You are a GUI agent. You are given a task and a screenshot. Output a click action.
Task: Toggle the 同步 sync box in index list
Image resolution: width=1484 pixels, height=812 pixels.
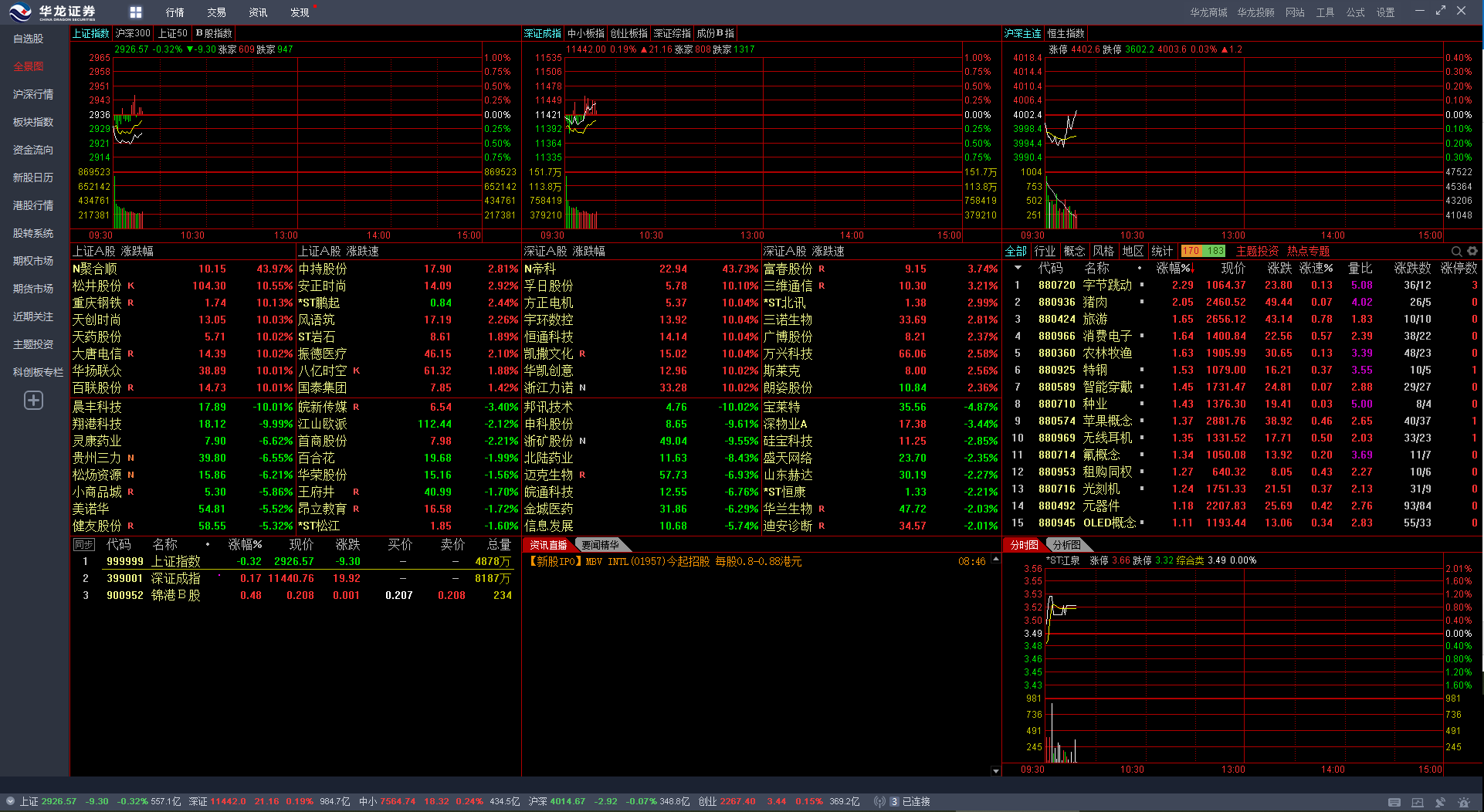83,545
